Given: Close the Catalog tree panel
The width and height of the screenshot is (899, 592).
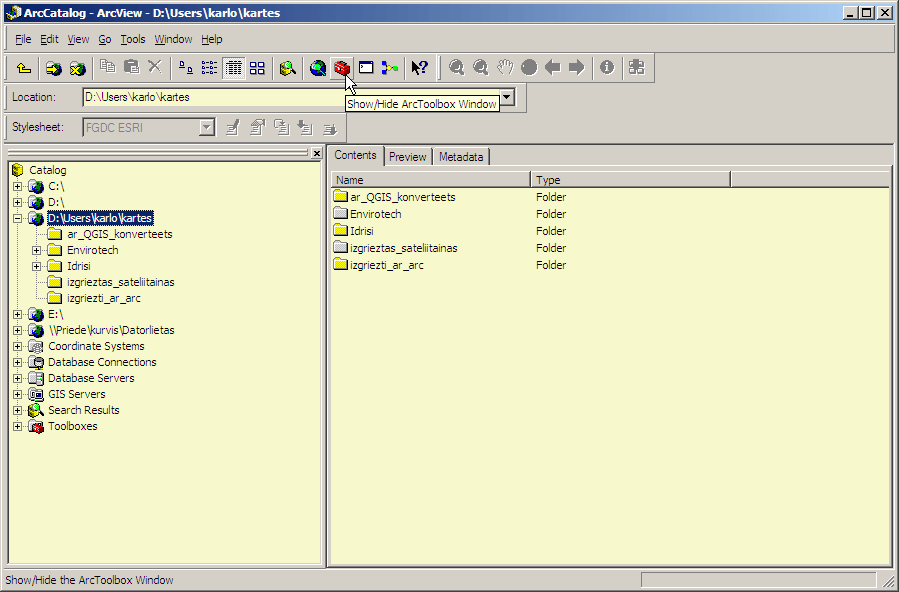Looking at the screenshot, I should point(316,154).
